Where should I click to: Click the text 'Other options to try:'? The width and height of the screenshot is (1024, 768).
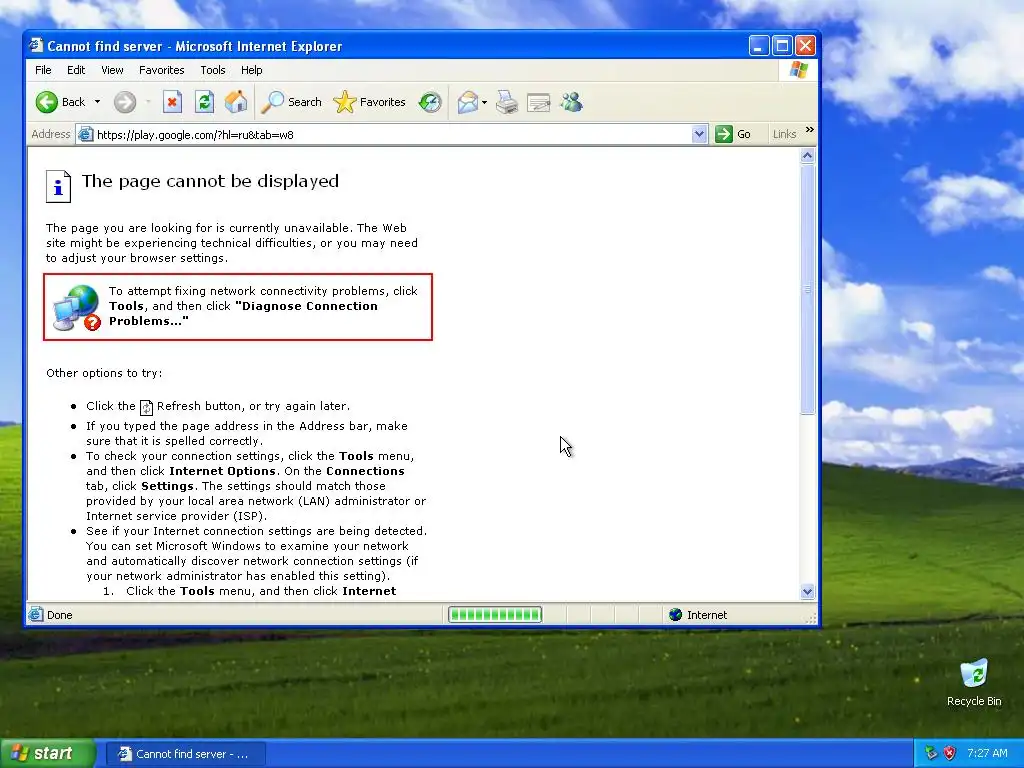coord(104,373)
